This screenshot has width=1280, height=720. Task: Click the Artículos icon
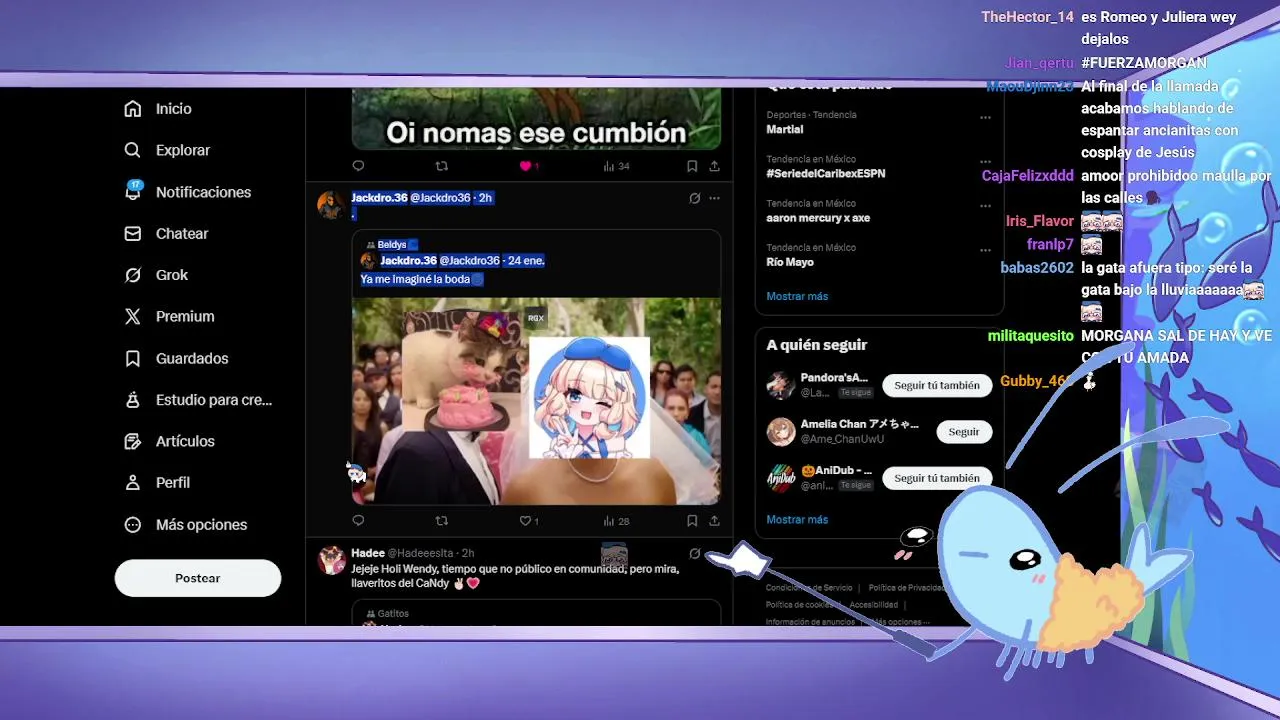click(133, 441)
